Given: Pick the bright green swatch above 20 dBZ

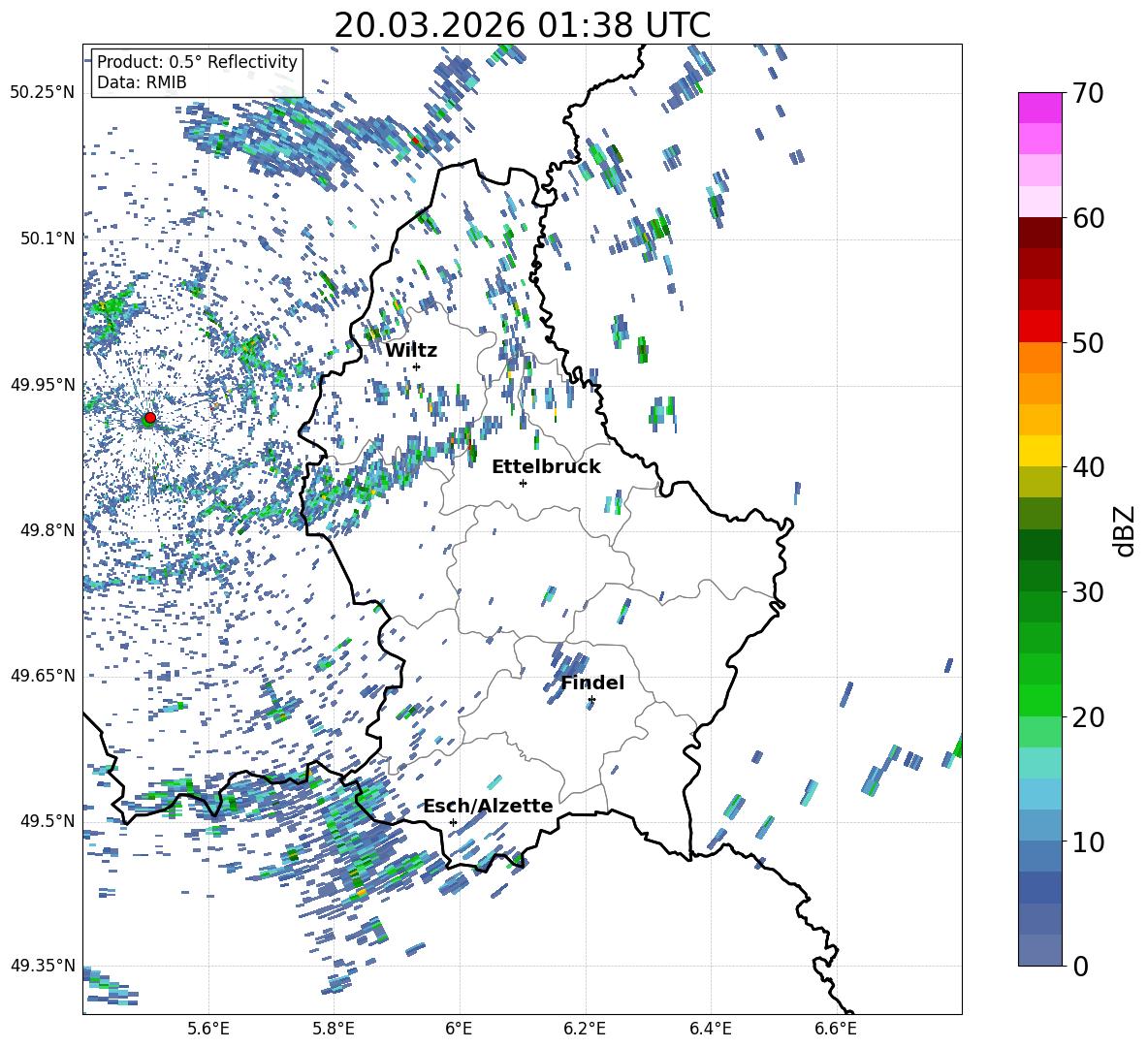Looking at the screenshot, I should [x=1040, y=700].
